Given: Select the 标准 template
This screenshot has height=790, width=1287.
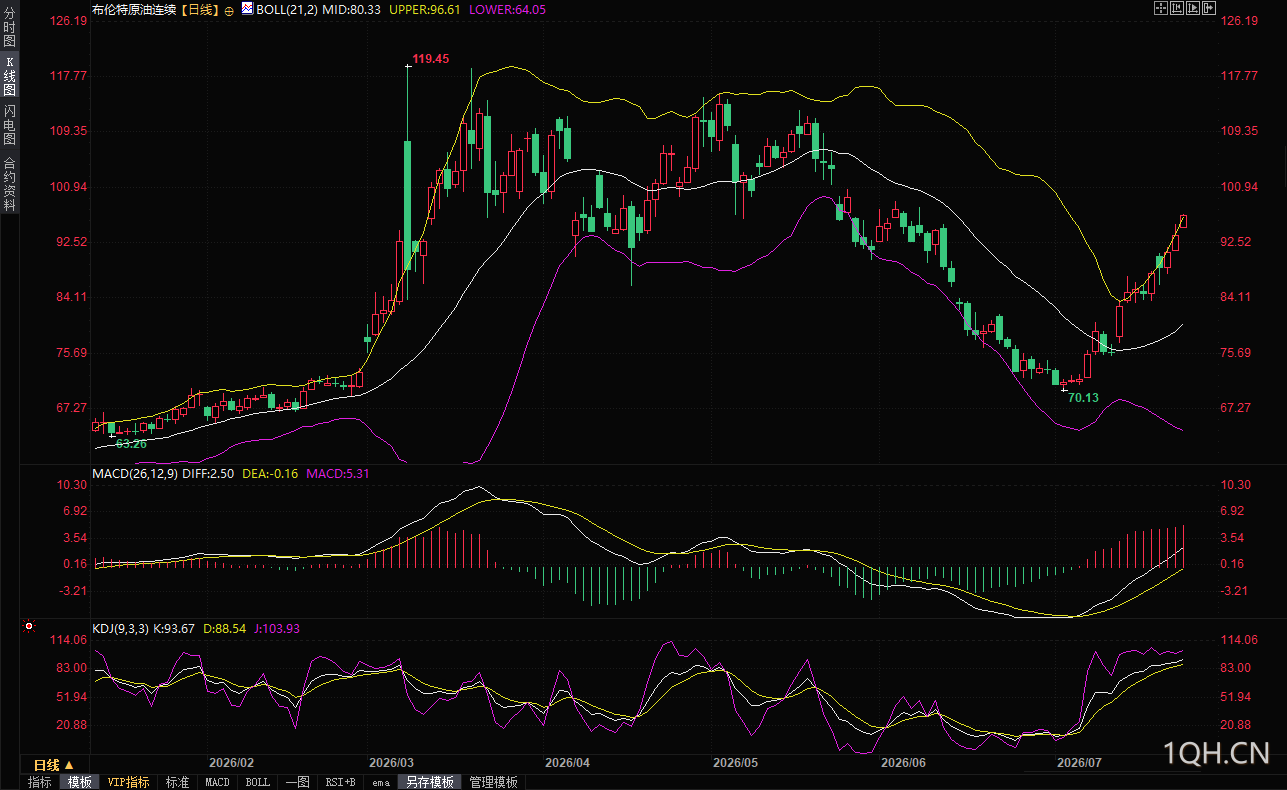Looking at the screenshot, I should (177, 782).
